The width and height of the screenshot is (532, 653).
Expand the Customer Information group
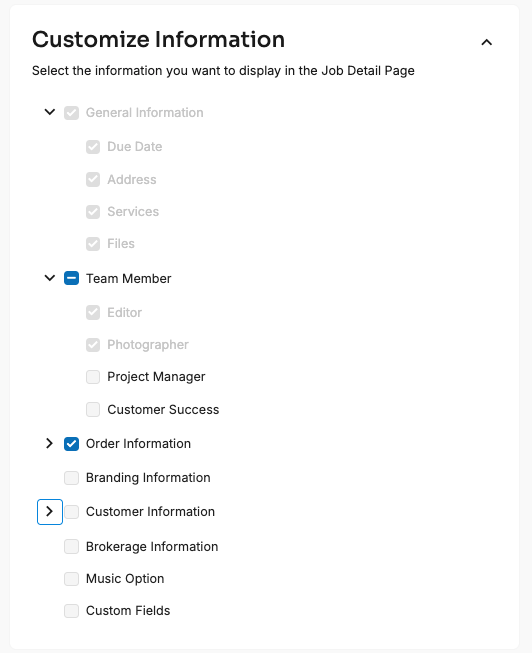click(50, 511)
